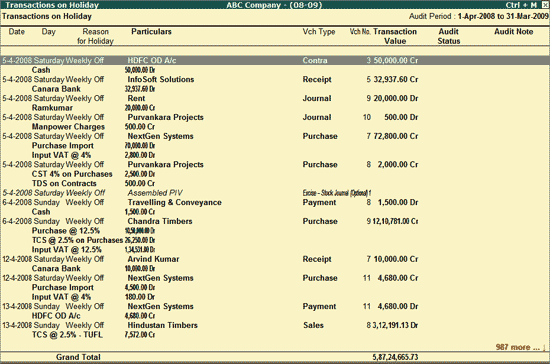550x364 pixels.
Task: Open the Arvind Kumar receipt row
Action: 275,259
